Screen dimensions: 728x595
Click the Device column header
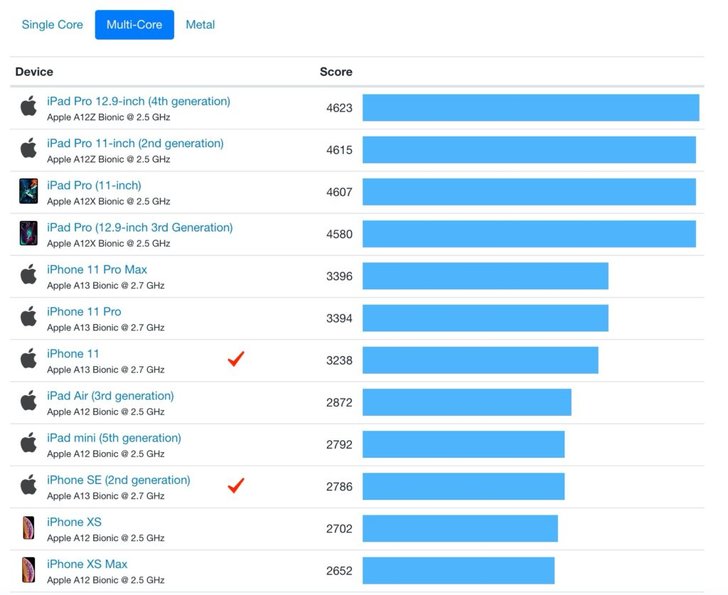point(34,72)
